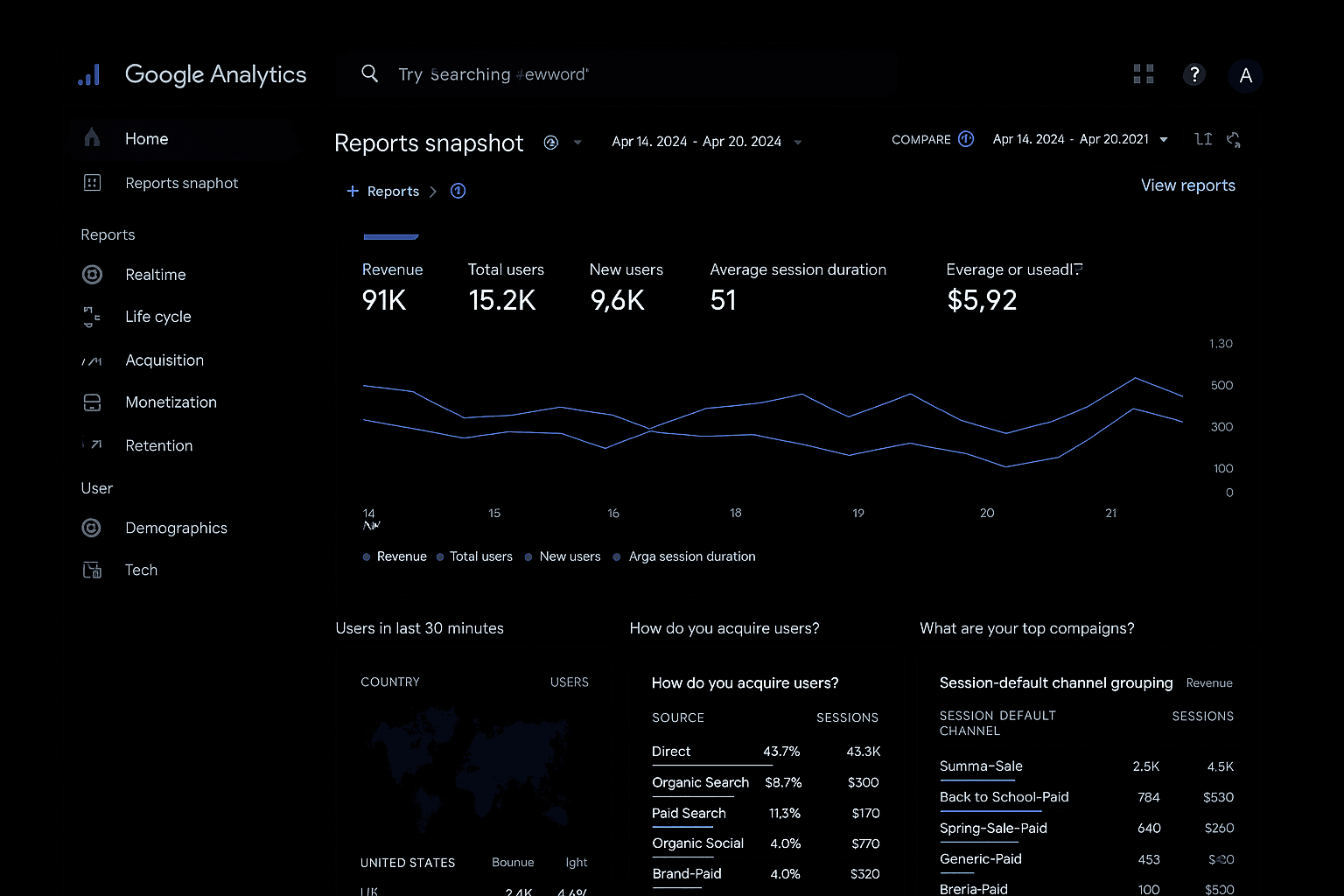Click the Revenue label beside channel grouping
This screenshot has width=1344, height=896.
[1209, 683]
